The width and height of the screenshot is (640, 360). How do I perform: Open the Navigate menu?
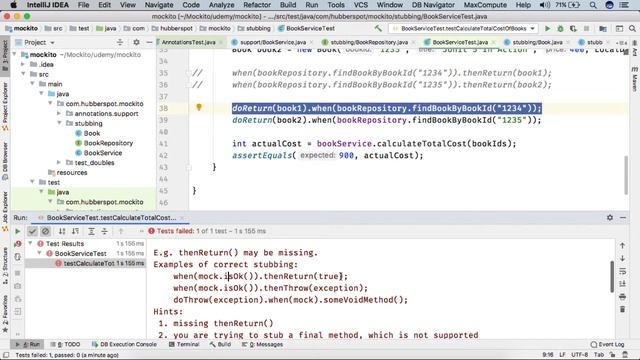pyautogui.click(x=159, y=5)
